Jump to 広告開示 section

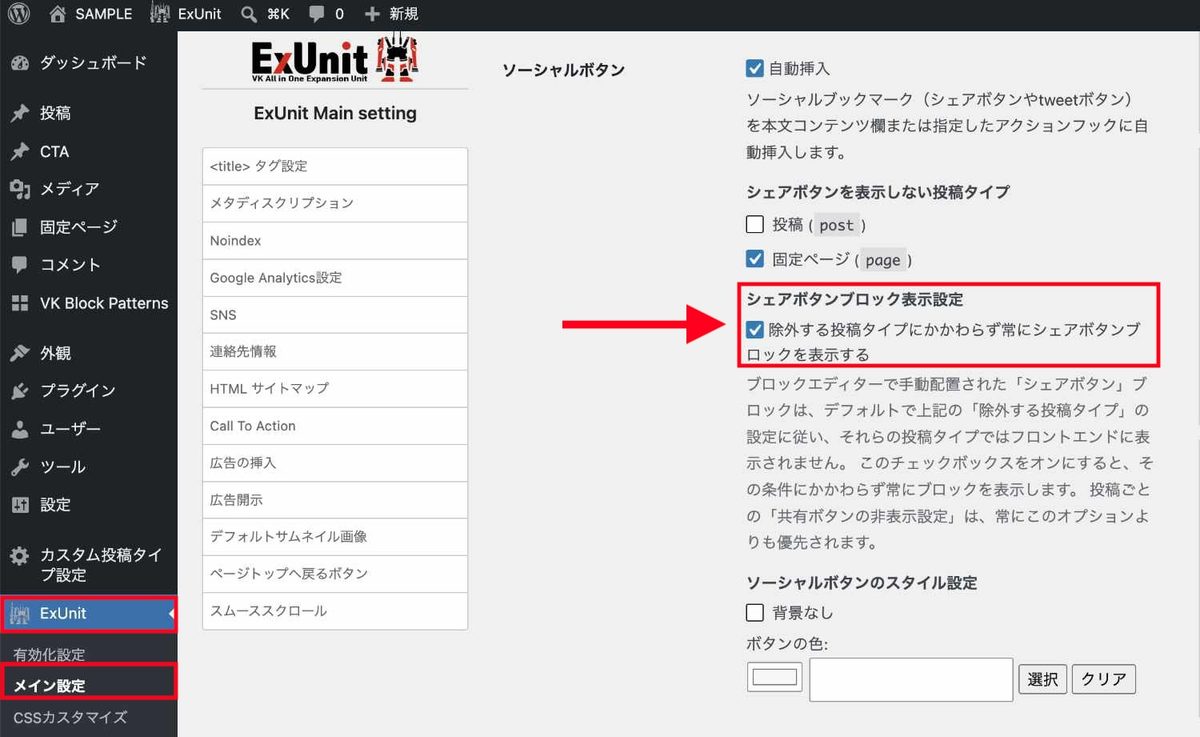335,500
